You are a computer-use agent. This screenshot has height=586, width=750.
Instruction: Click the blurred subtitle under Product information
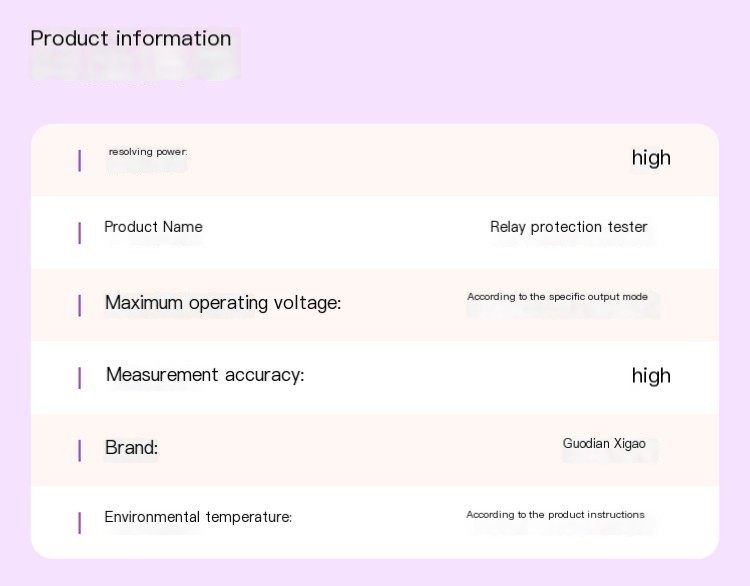coord(135,66)
